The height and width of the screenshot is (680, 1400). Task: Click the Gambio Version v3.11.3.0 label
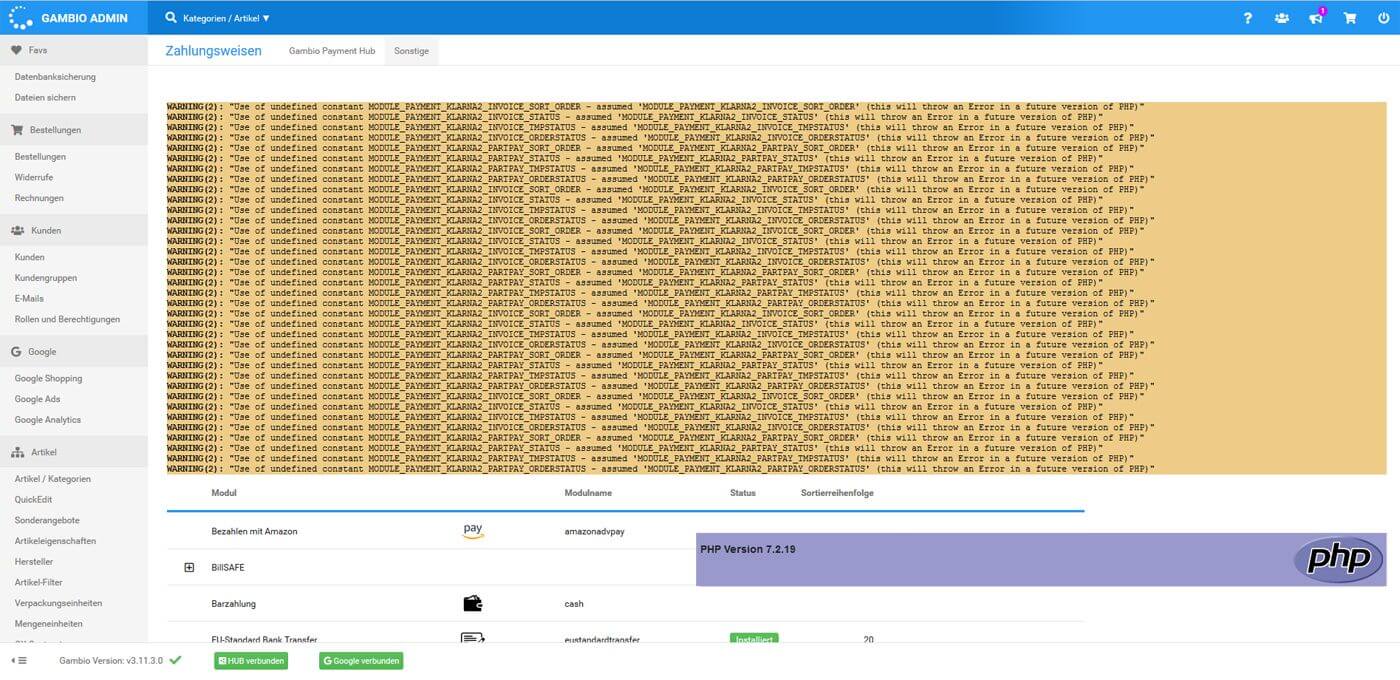click(111, 660)
